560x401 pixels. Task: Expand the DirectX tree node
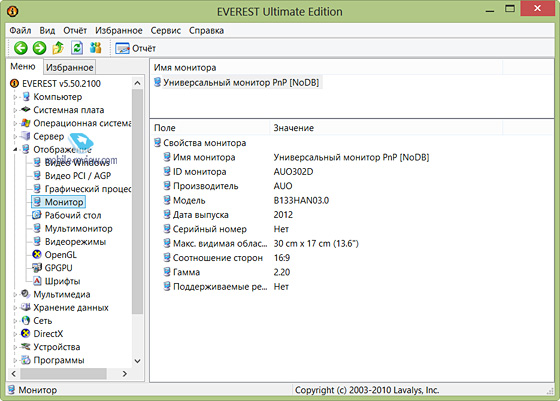tap(15, 334)
